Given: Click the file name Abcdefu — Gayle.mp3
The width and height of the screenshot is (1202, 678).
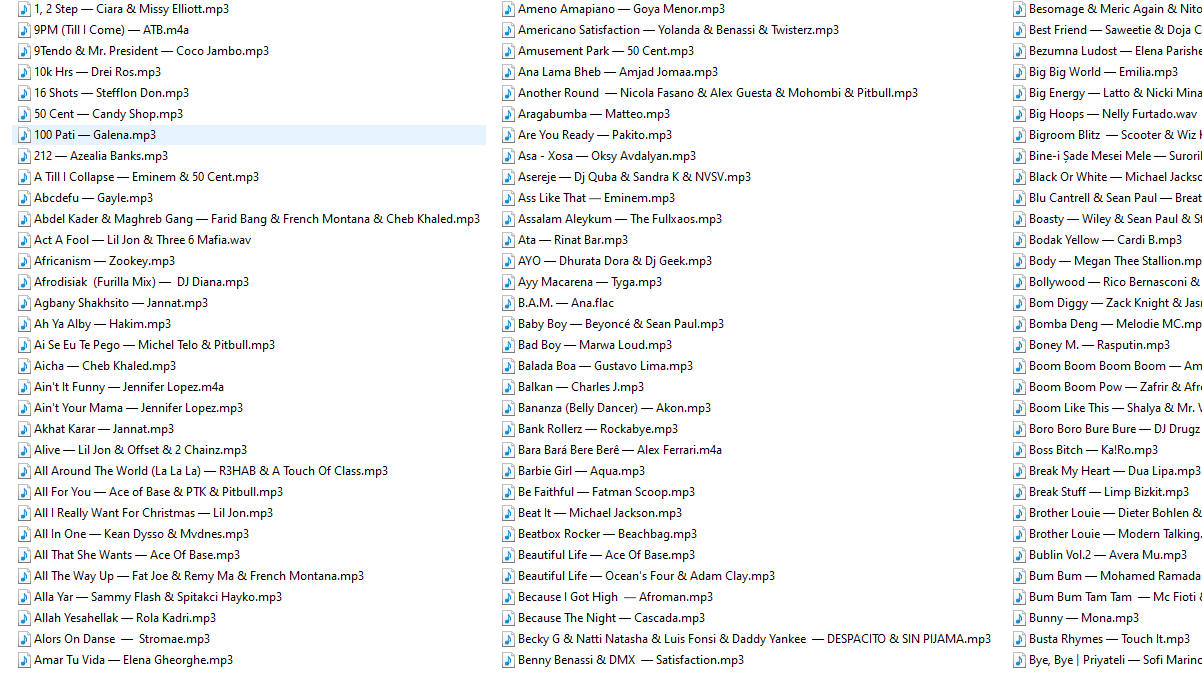Looking at the screenshot, I should [x=93, y=198].
